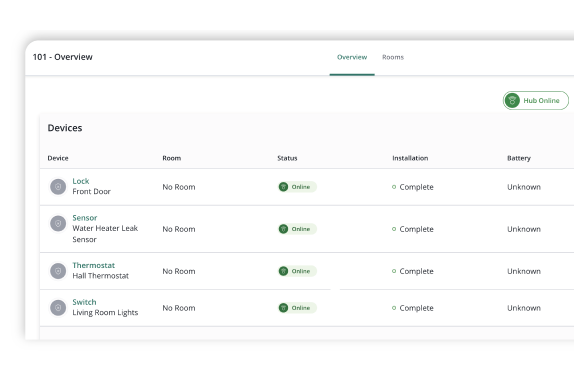Click Unknown battery value in Thermostat row
Image resolution: width=574 pixels, height=376 pixels.
pos(524,271)
